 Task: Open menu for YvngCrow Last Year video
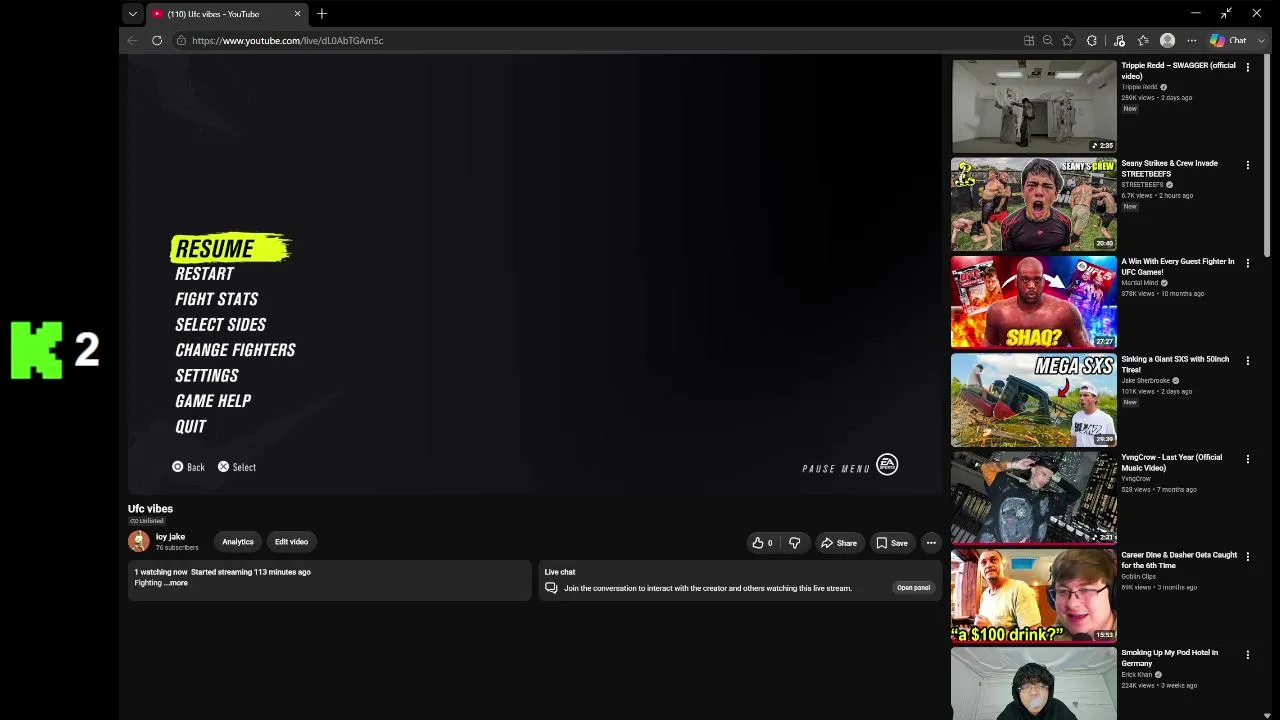pos(1247,459)
